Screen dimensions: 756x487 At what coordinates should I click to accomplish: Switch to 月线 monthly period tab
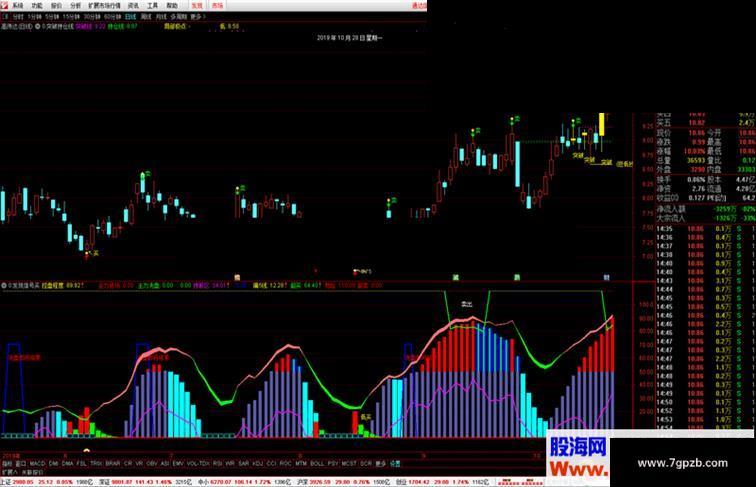[x=161, y=16]
